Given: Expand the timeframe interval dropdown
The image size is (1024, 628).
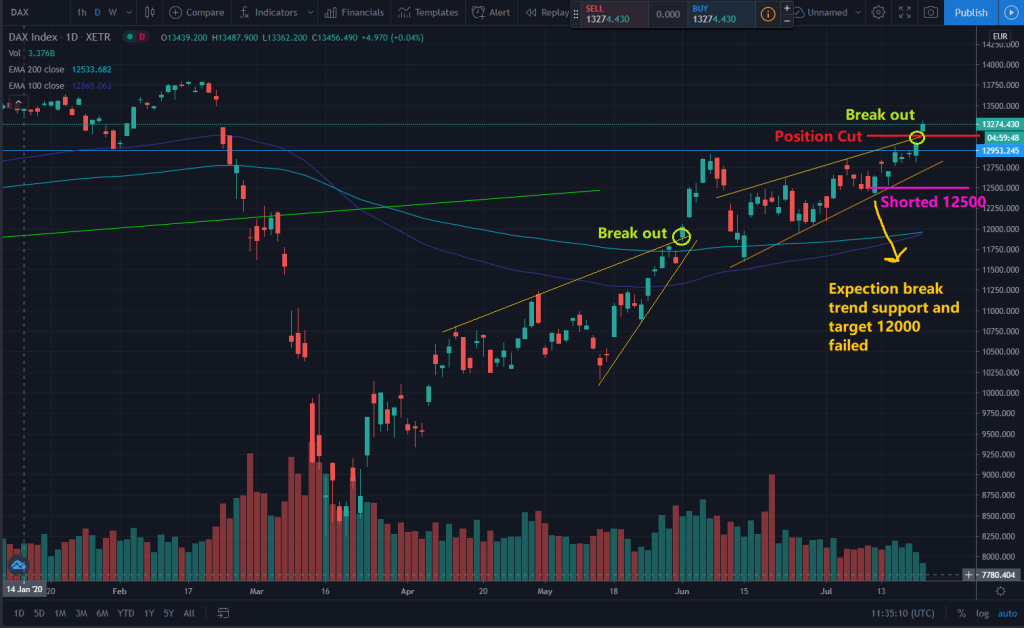Looking at the screenshot, I should (x=127, y=13).
